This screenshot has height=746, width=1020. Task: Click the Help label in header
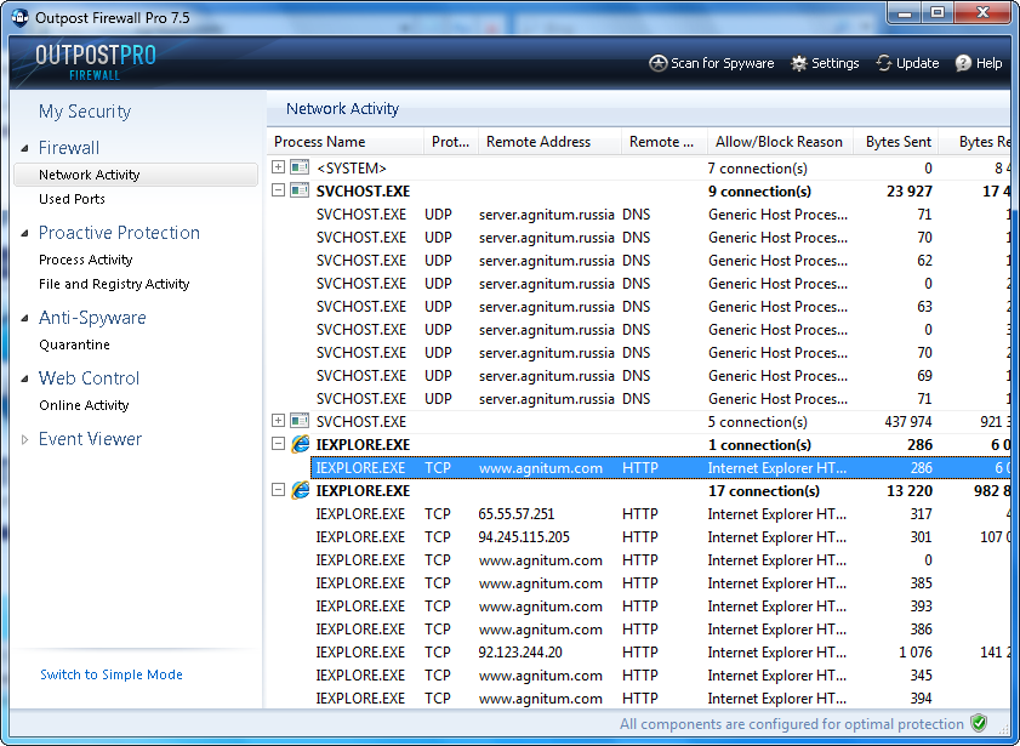click(x=989, y=63)
